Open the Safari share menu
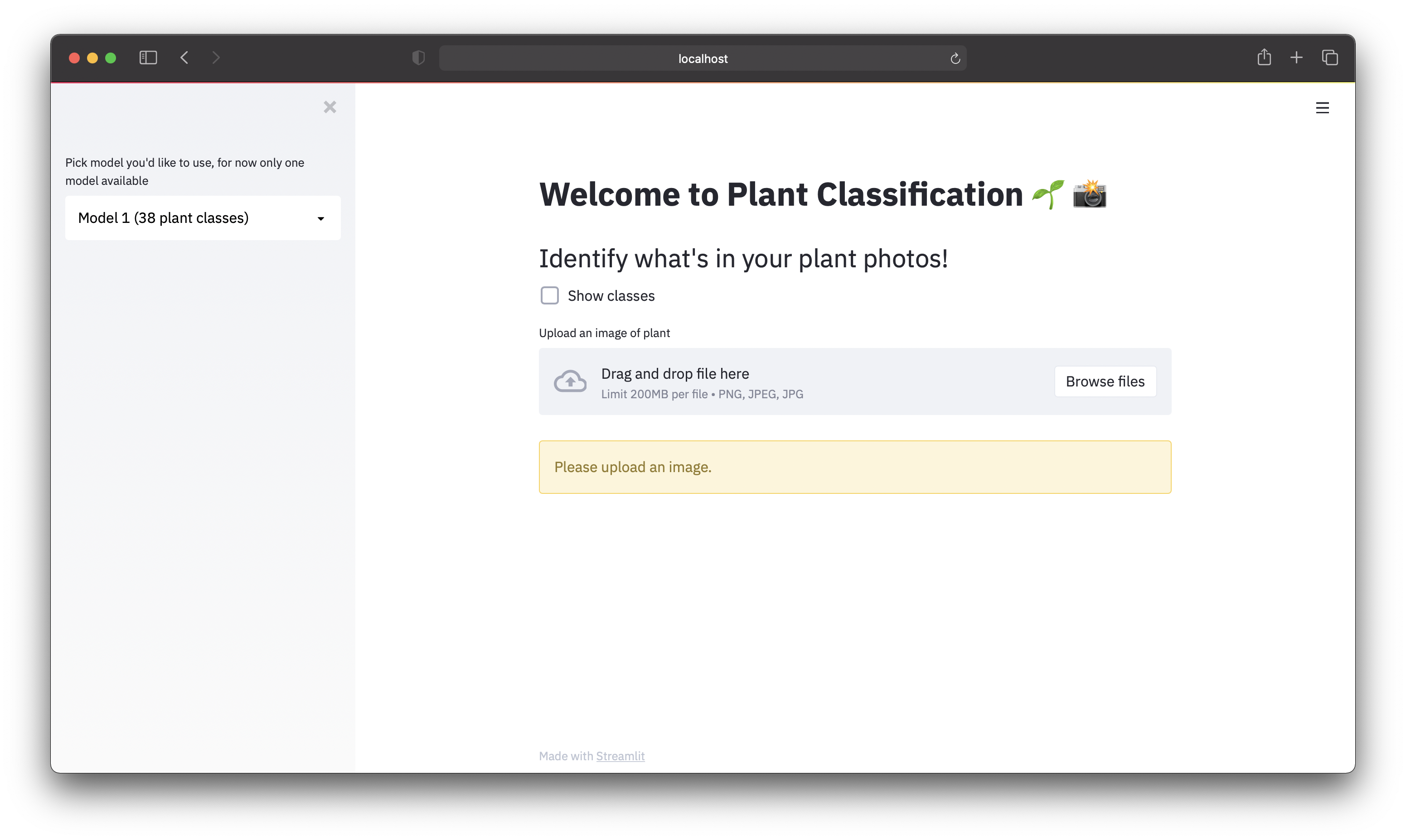 1264,57
